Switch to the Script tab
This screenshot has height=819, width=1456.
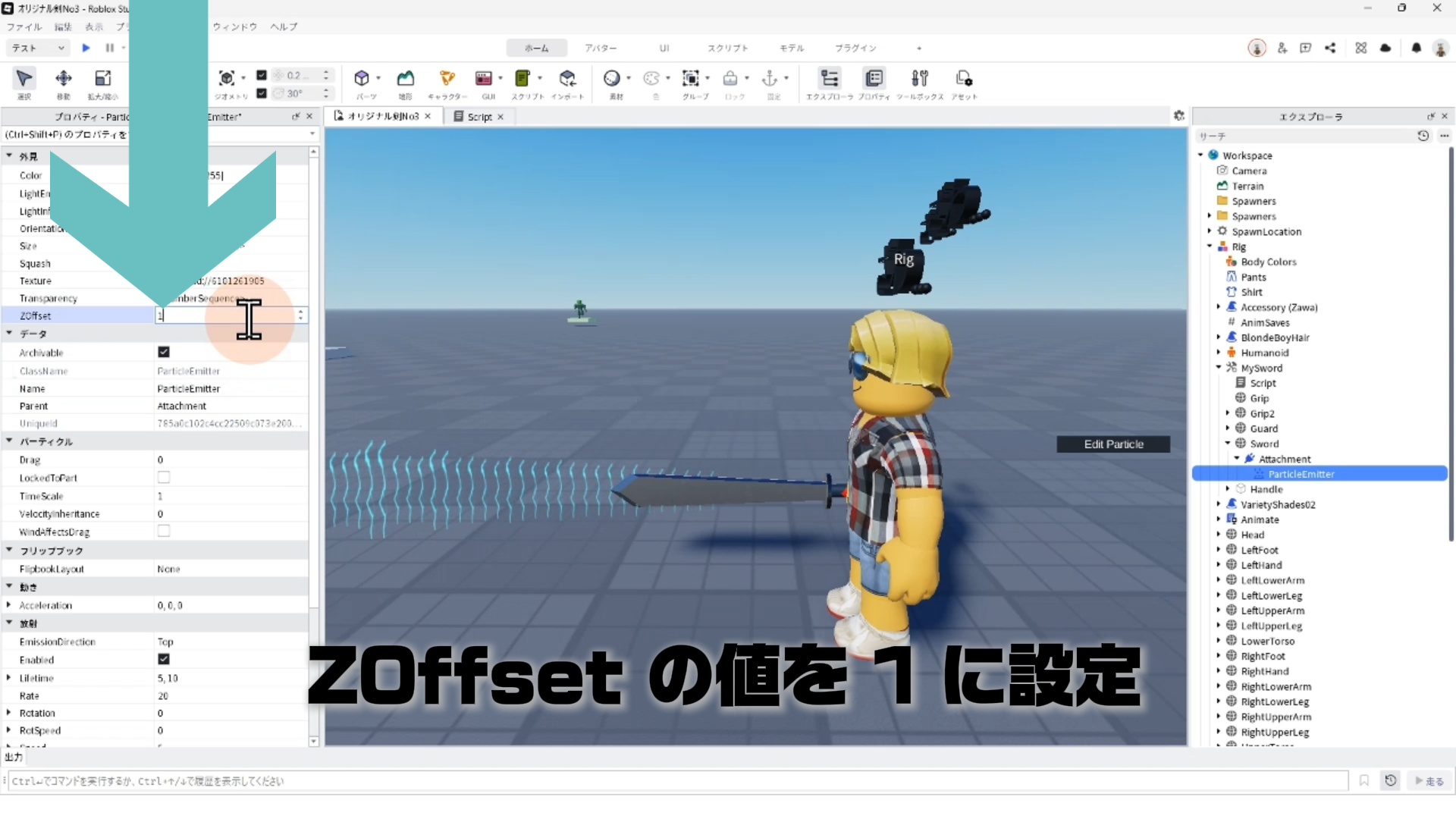[x=479, y=117]
